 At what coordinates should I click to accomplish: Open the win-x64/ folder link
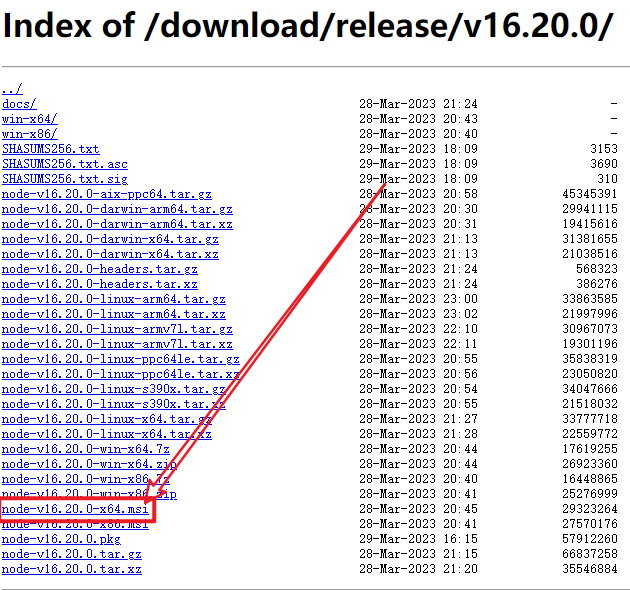29,119
